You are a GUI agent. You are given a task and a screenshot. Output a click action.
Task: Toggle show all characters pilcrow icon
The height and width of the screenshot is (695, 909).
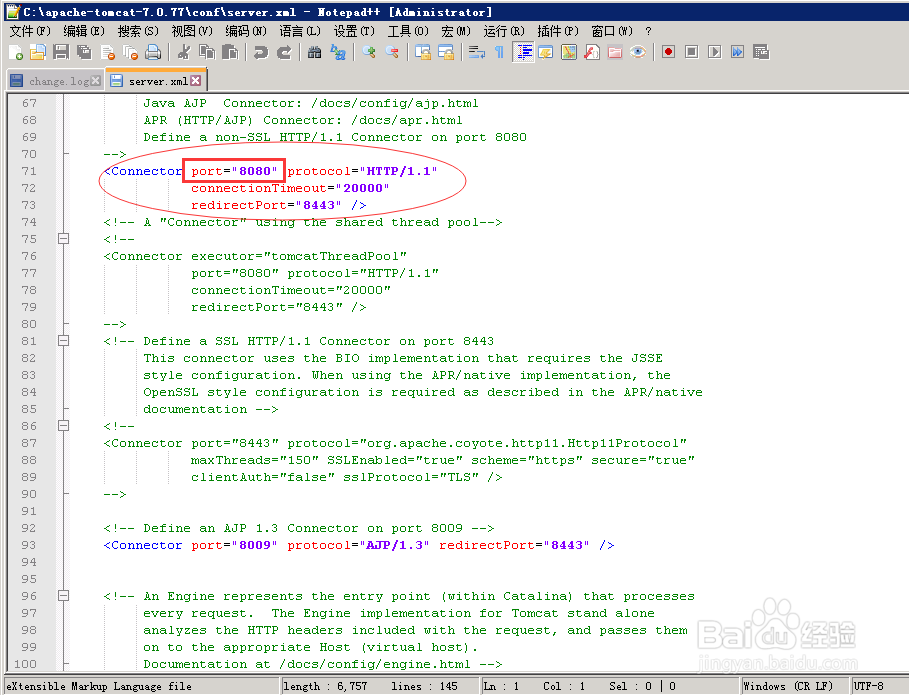499,52
